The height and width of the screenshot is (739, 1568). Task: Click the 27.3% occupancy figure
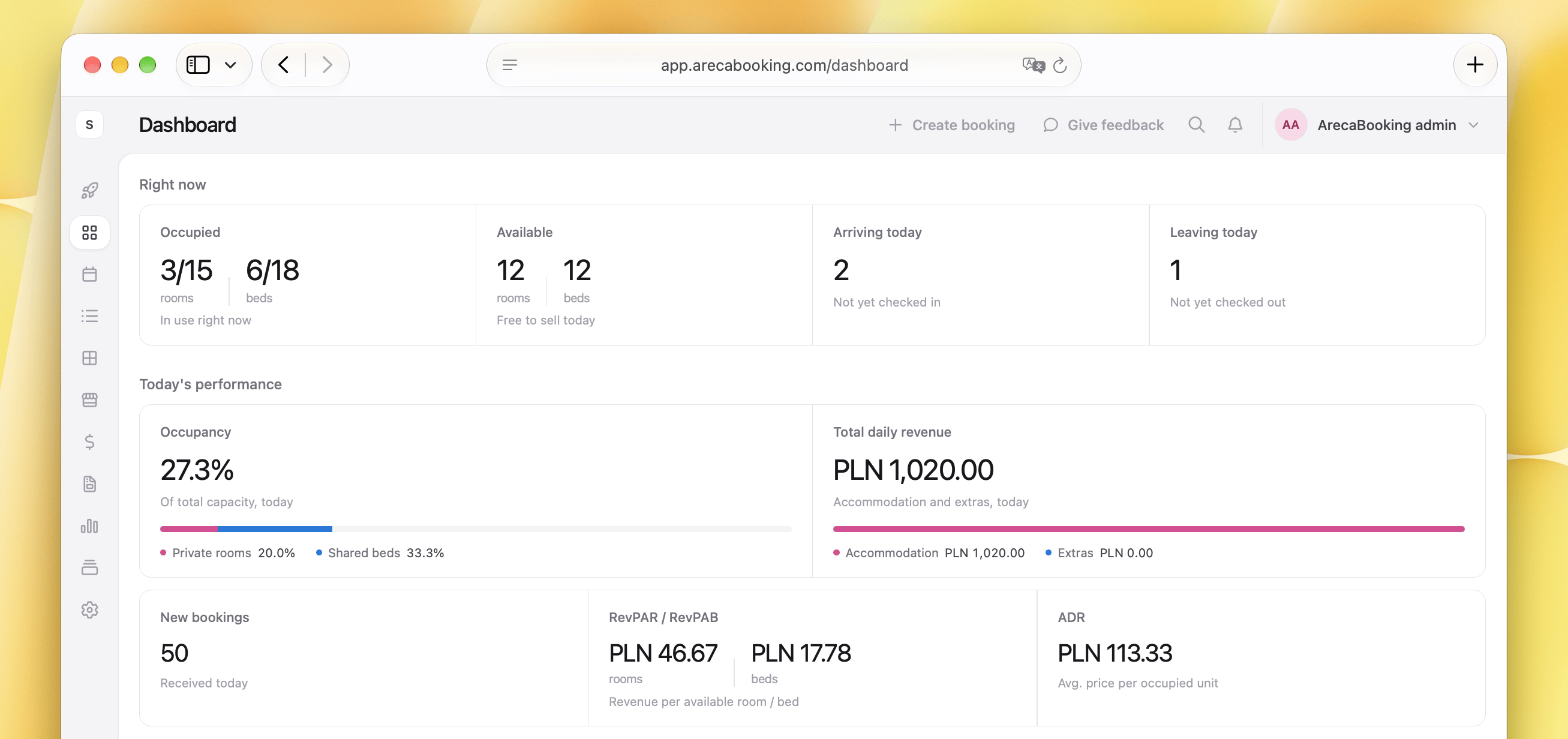[x=197, y=469]
